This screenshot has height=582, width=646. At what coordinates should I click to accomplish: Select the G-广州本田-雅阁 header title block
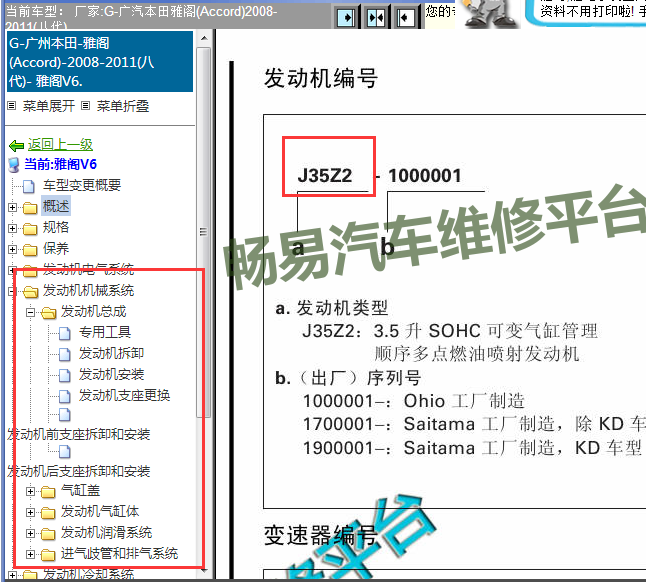coord(100,62)
